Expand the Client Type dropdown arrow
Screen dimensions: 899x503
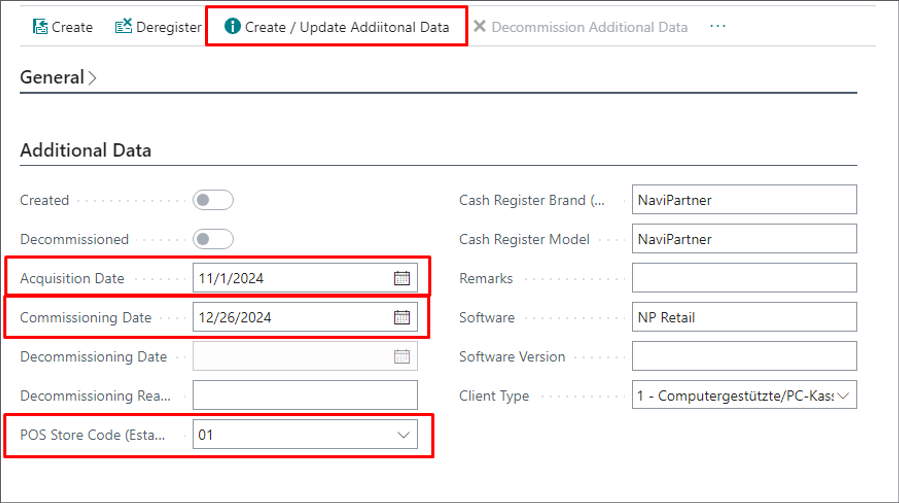(x=843, y=396)
